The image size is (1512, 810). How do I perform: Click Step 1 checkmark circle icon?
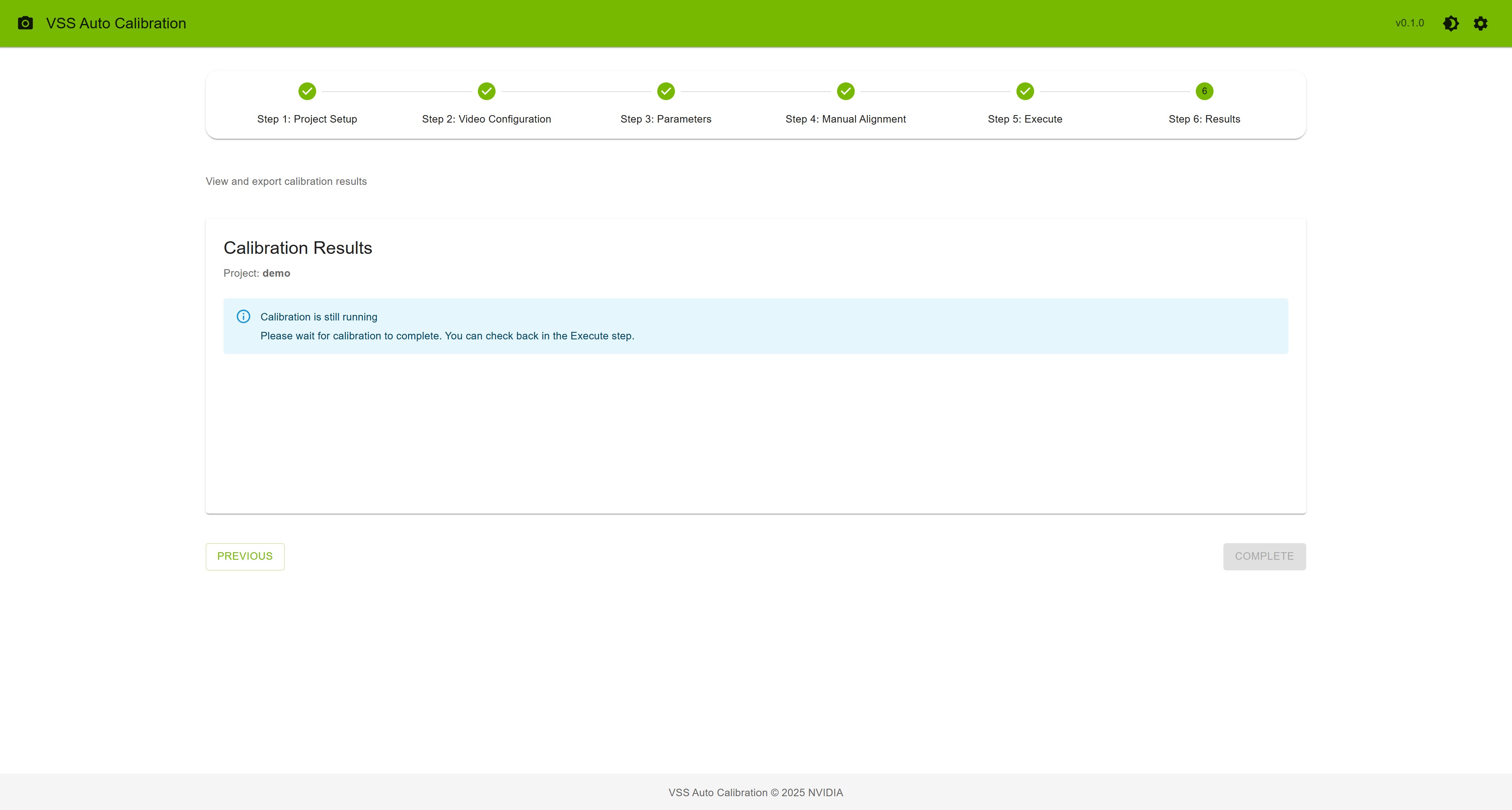(x=307, y=91)
